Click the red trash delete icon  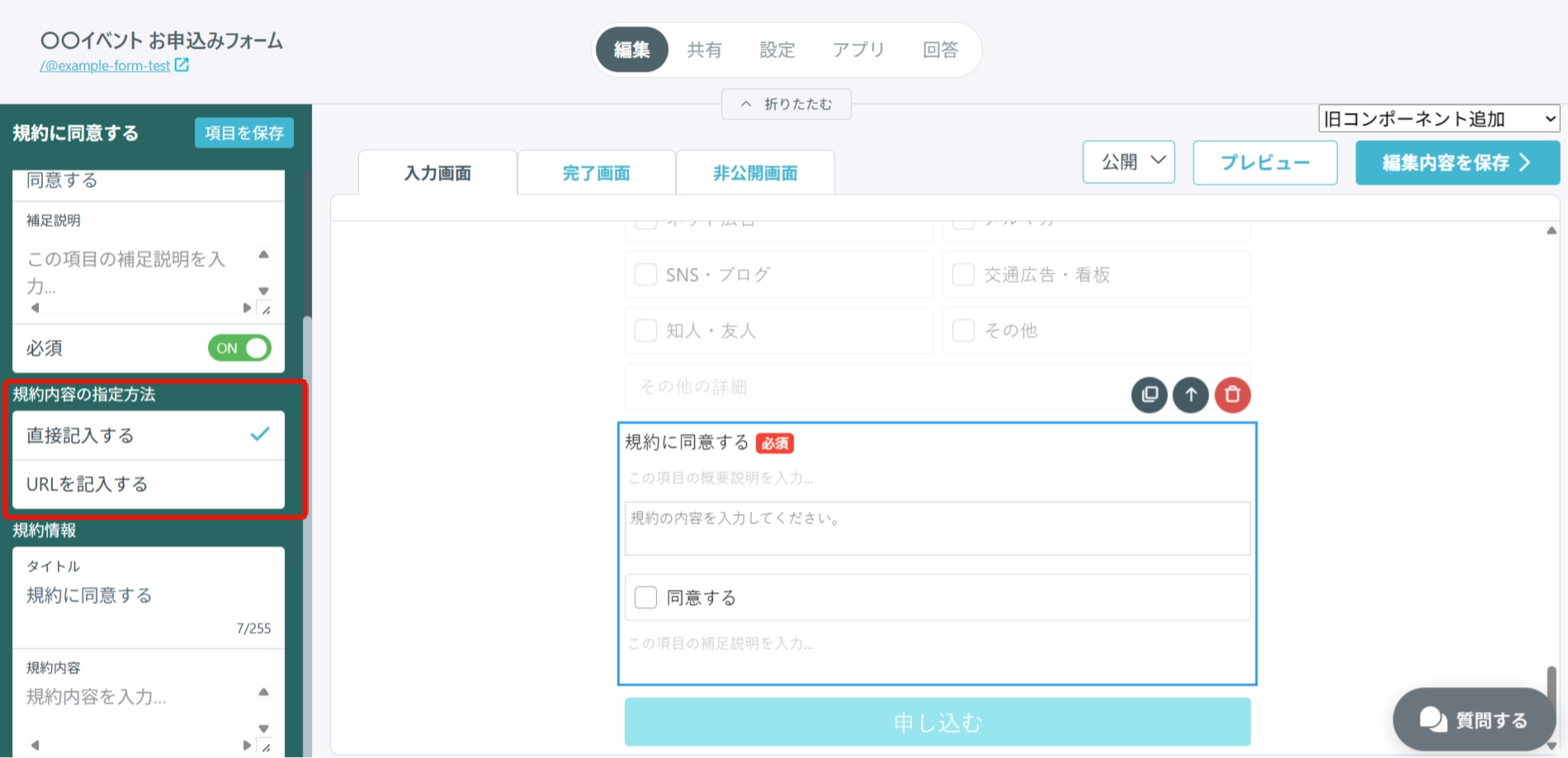click(1233, 395)
